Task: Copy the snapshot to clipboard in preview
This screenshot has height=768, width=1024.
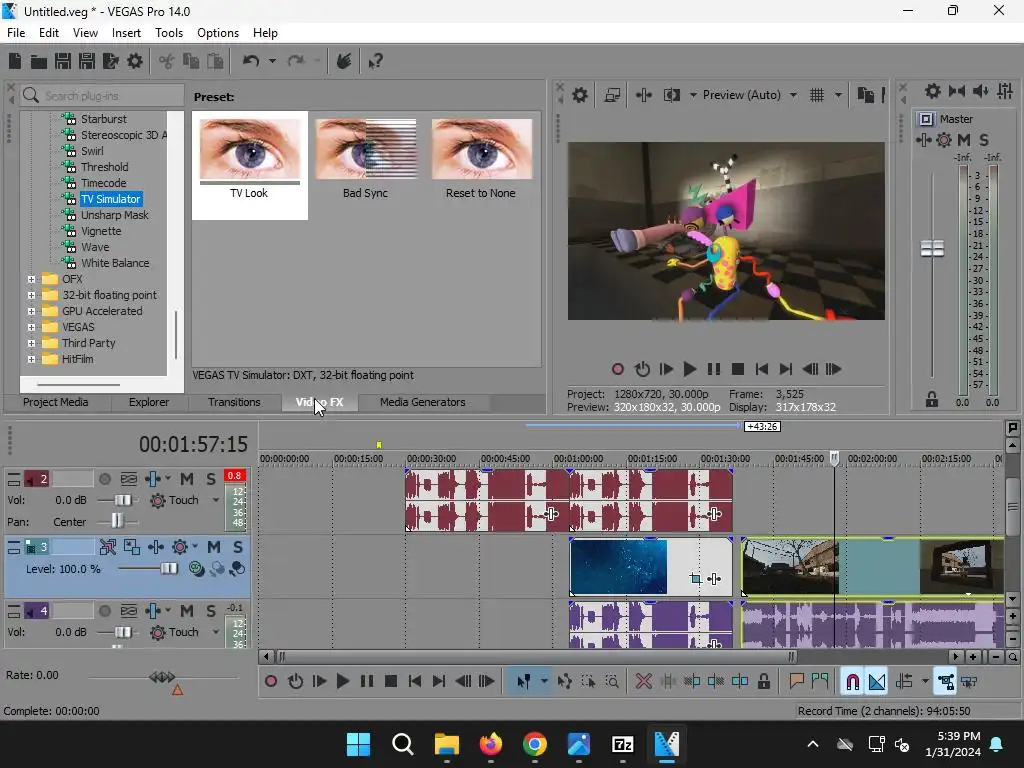Action: 865,95
